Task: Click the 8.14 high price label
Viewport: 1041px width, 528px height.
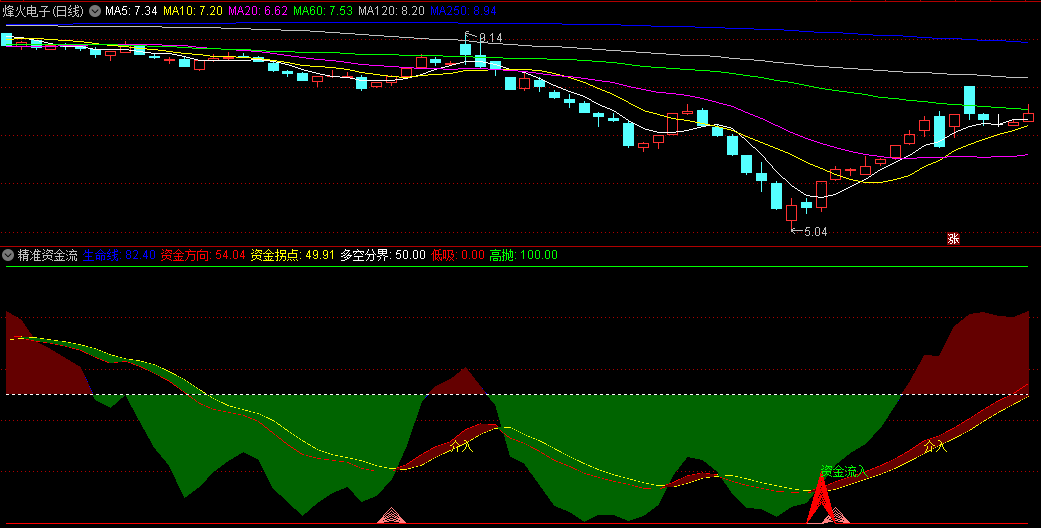Action: (x=491, y=38)
